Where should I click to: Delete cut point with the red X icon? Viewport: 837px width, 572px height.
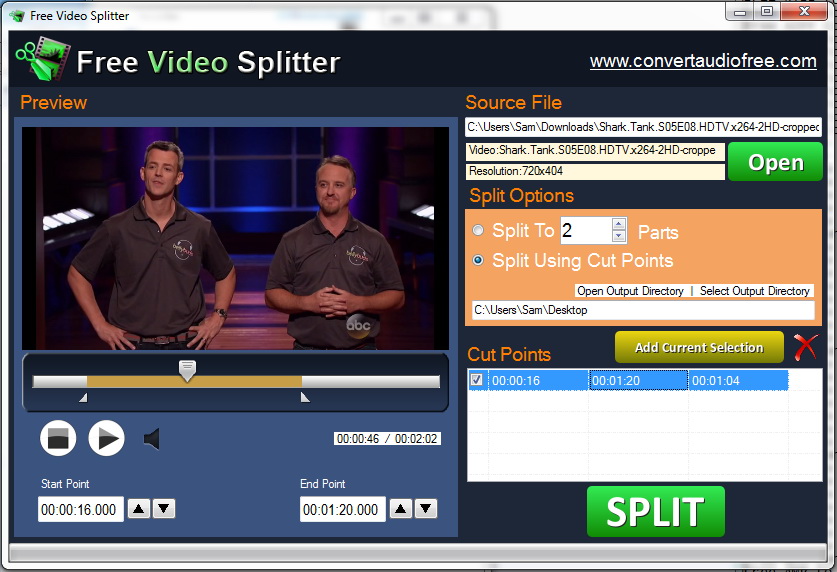[805, 347]
